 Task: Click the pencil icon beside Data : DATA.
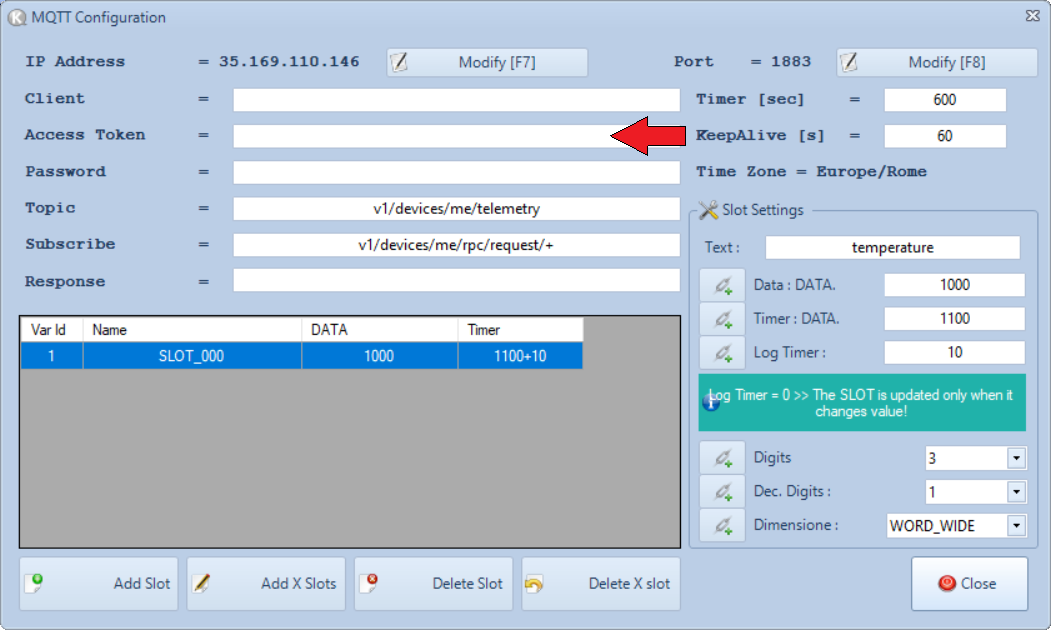722,286
